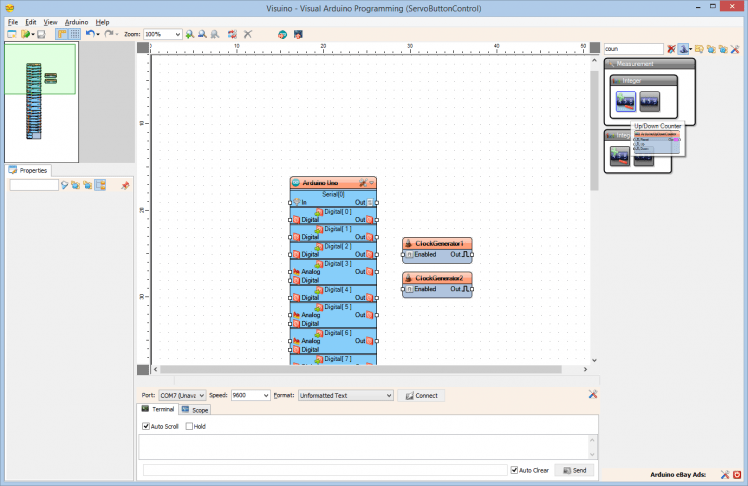748x486 pixels.
Task: Open the Zoom percentage dropdown
Action: coord(177,34)
